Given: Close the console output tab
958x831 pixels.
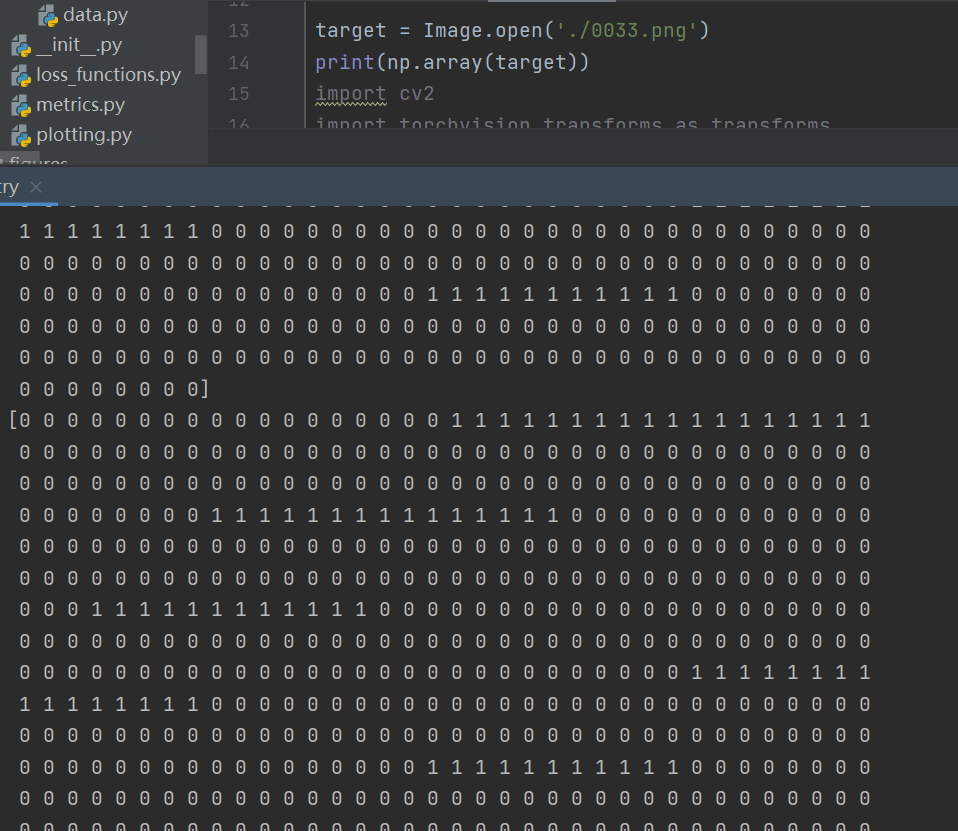Looking at the screenshot, I should coord(35,187).
